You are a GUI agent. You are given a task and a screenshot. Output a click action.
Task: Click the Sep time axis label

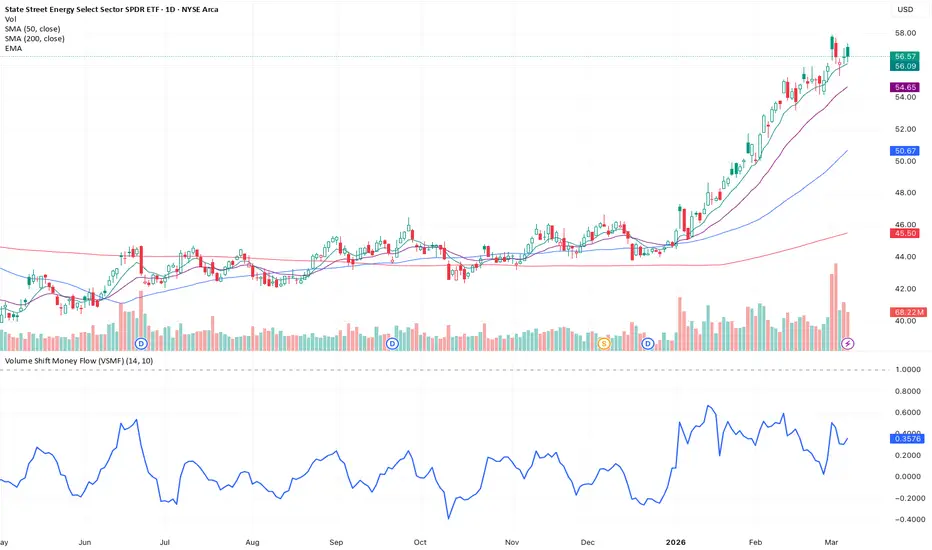tap(336, 542)
